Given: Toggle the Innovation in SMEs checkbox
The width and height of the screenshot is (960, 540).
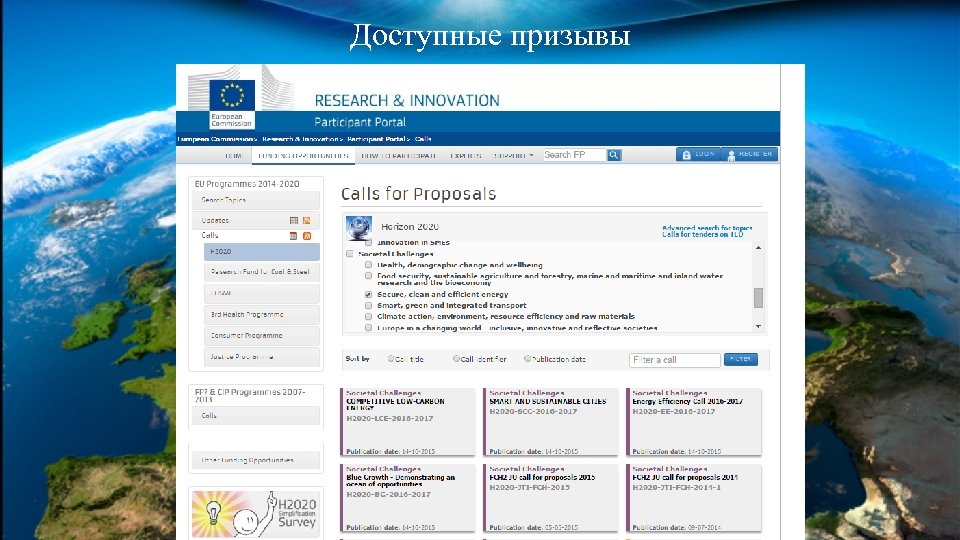Looking at the screenshot, I should 369,243.
